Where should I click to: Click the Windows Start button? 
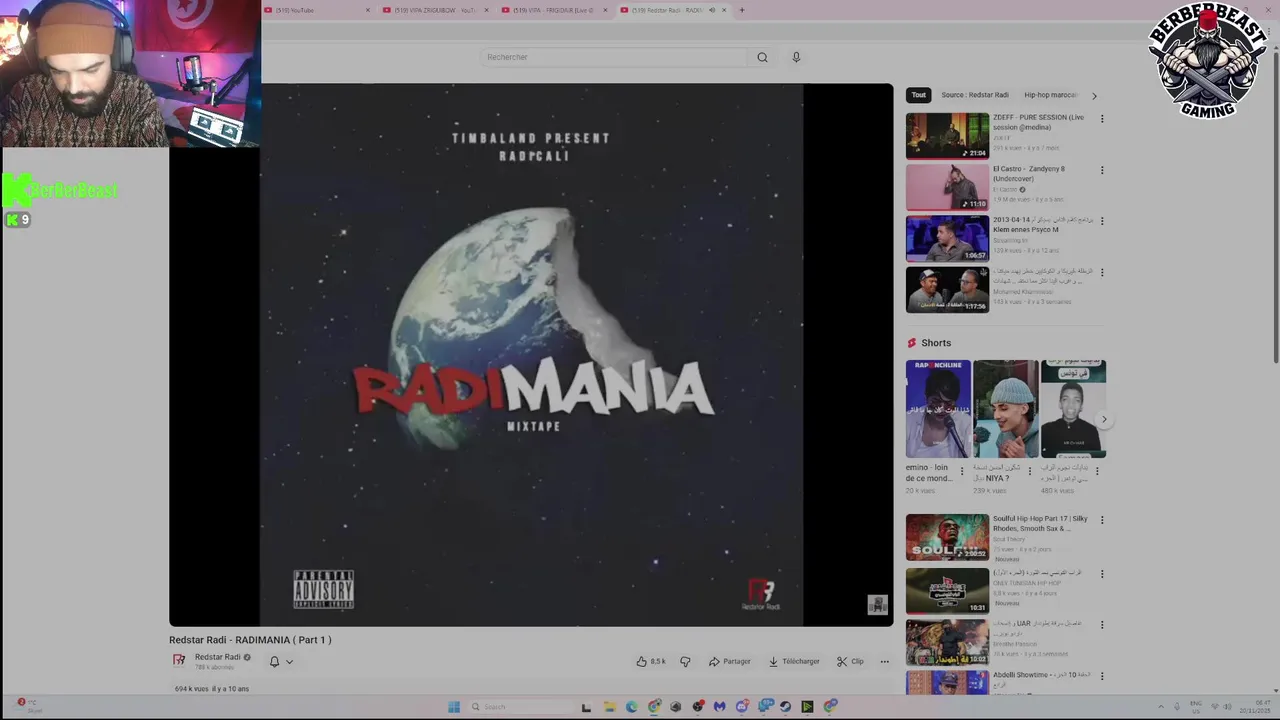pos(454,707)
